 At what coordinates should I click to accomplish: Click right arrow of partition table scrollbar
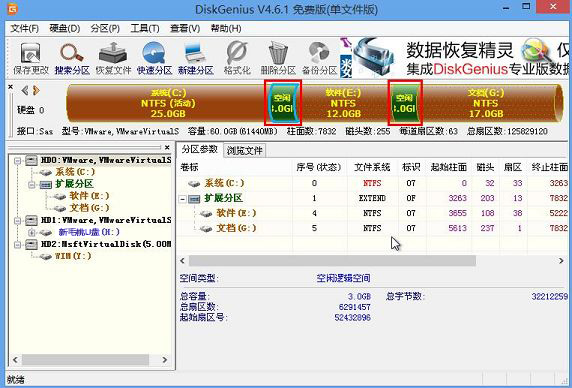561,261
